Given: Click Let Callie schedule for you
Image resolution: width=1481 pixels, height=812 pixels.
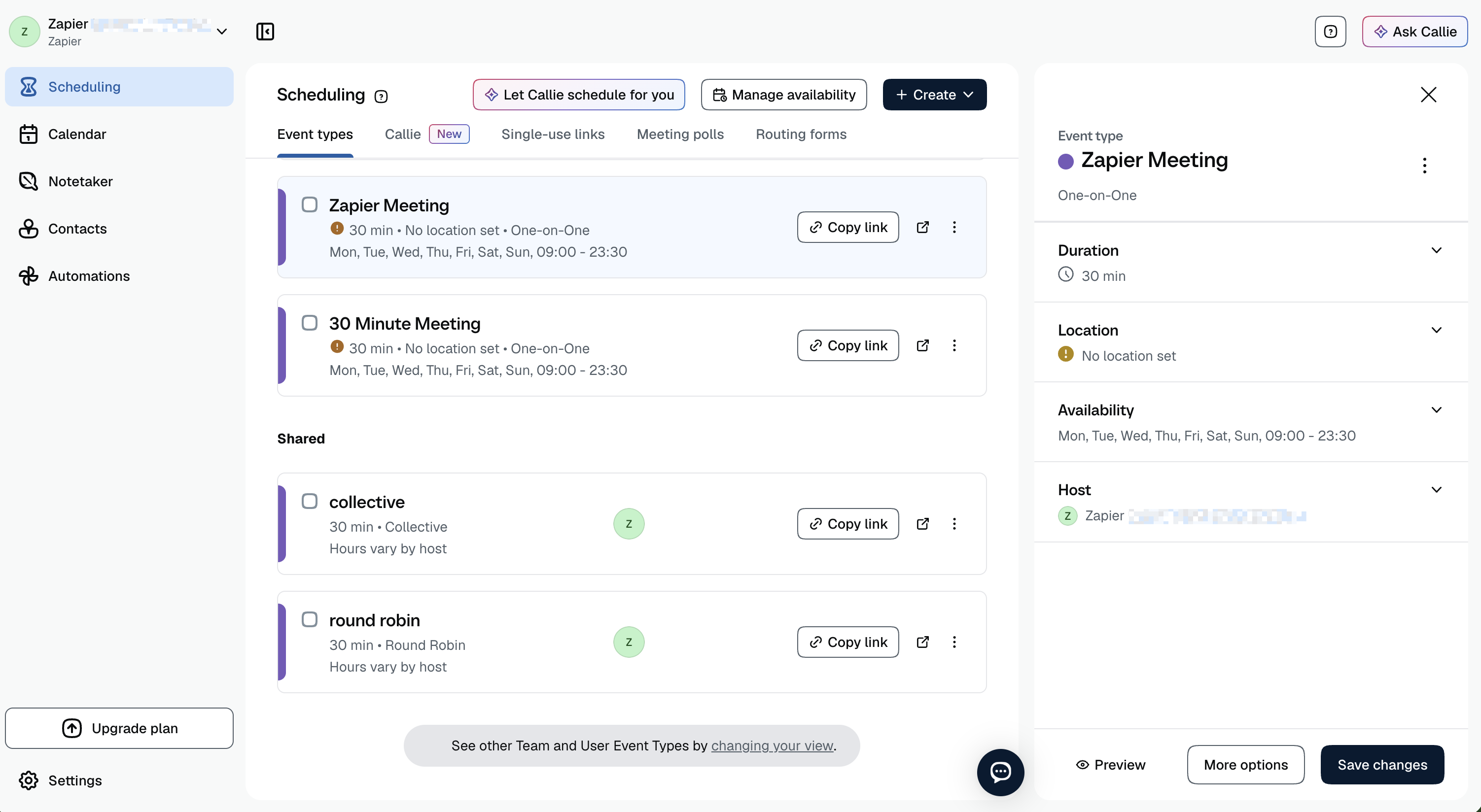Looking at the screenshot, I should [x=578, y=95].
